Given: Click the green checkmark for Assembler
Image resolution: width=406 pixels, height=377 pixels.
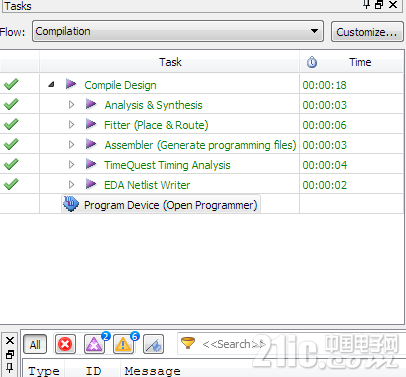Looking at the screenshot, I should pos(11,144).
